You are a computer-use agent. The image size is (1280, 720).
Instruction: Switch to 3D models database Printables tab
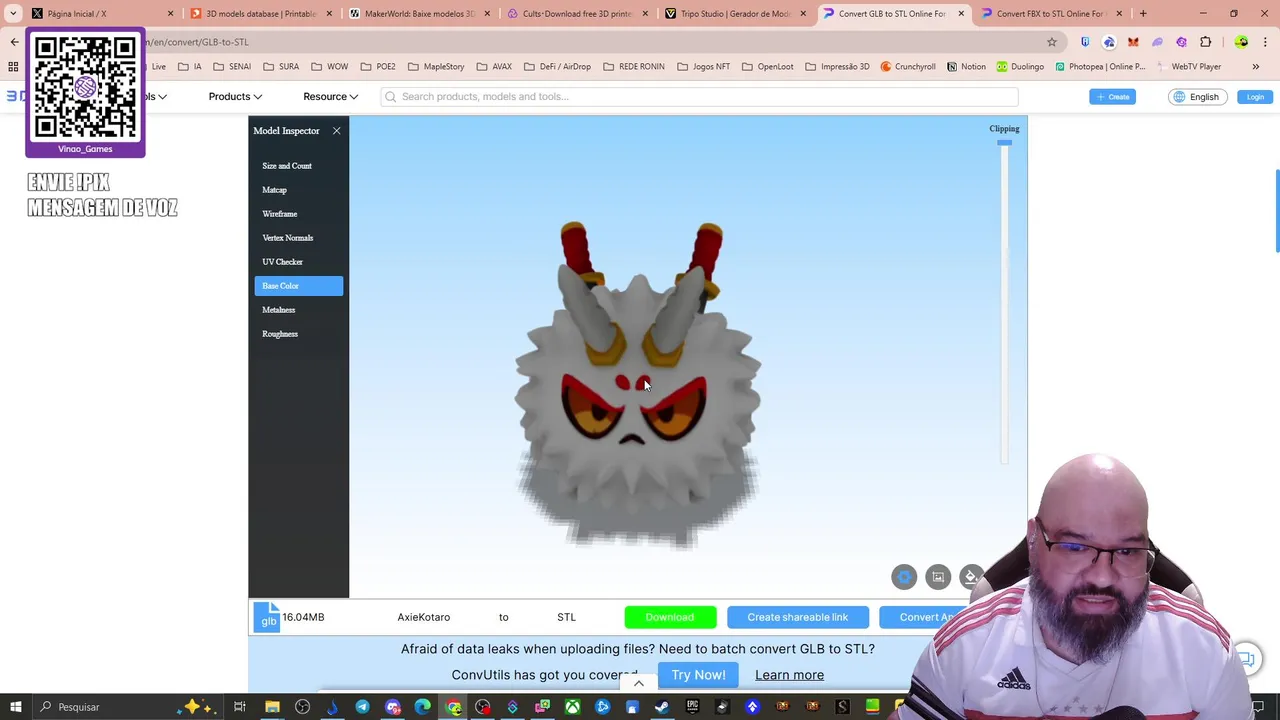[260, 14]
